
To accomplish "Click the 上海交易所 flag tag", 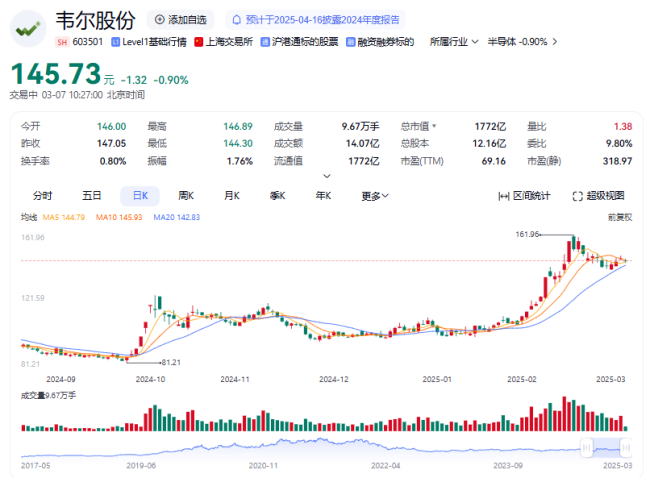I will (x=223, y=42).
